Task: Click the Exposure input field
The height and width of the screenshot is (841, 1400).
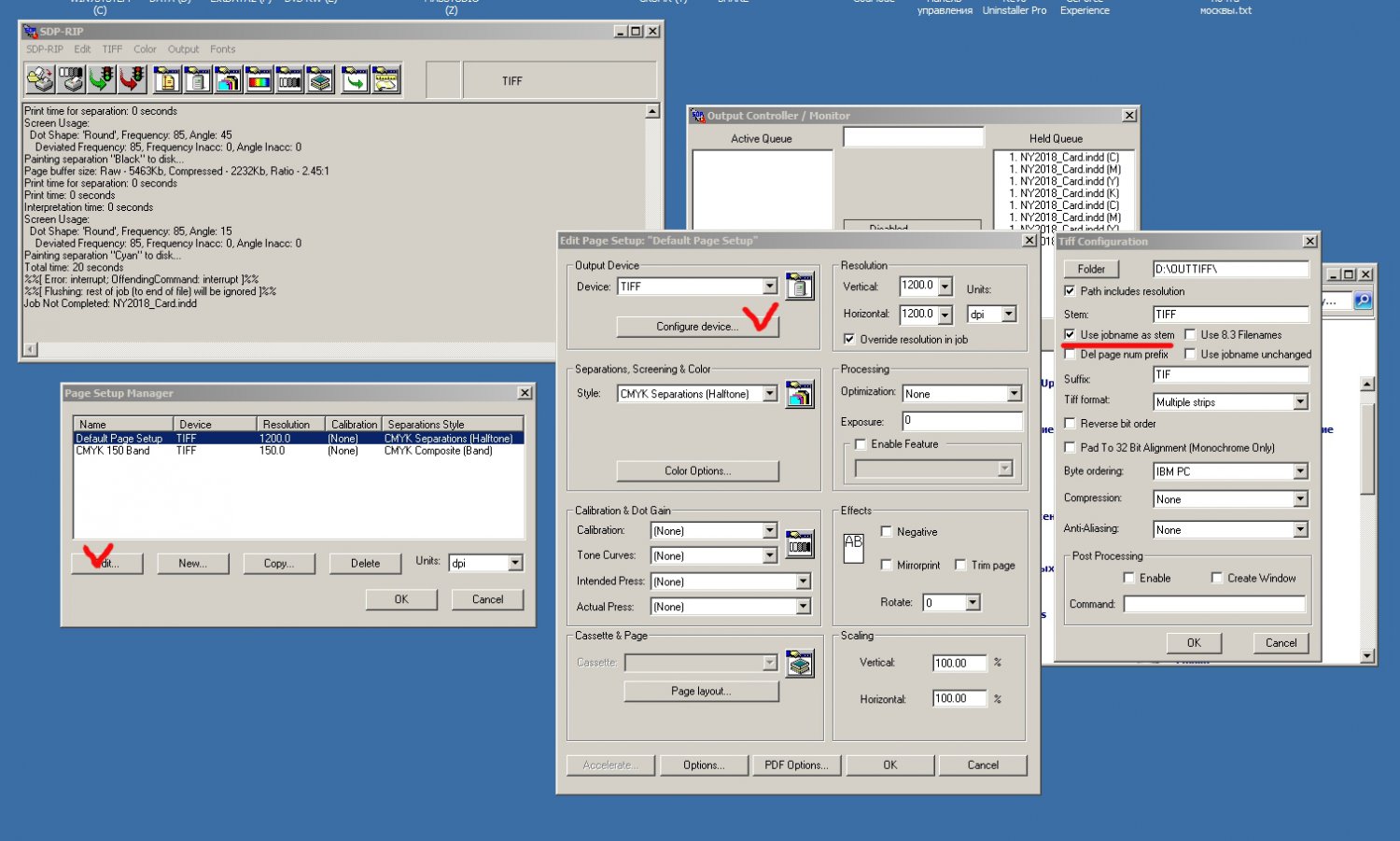Action: point(961,421)
